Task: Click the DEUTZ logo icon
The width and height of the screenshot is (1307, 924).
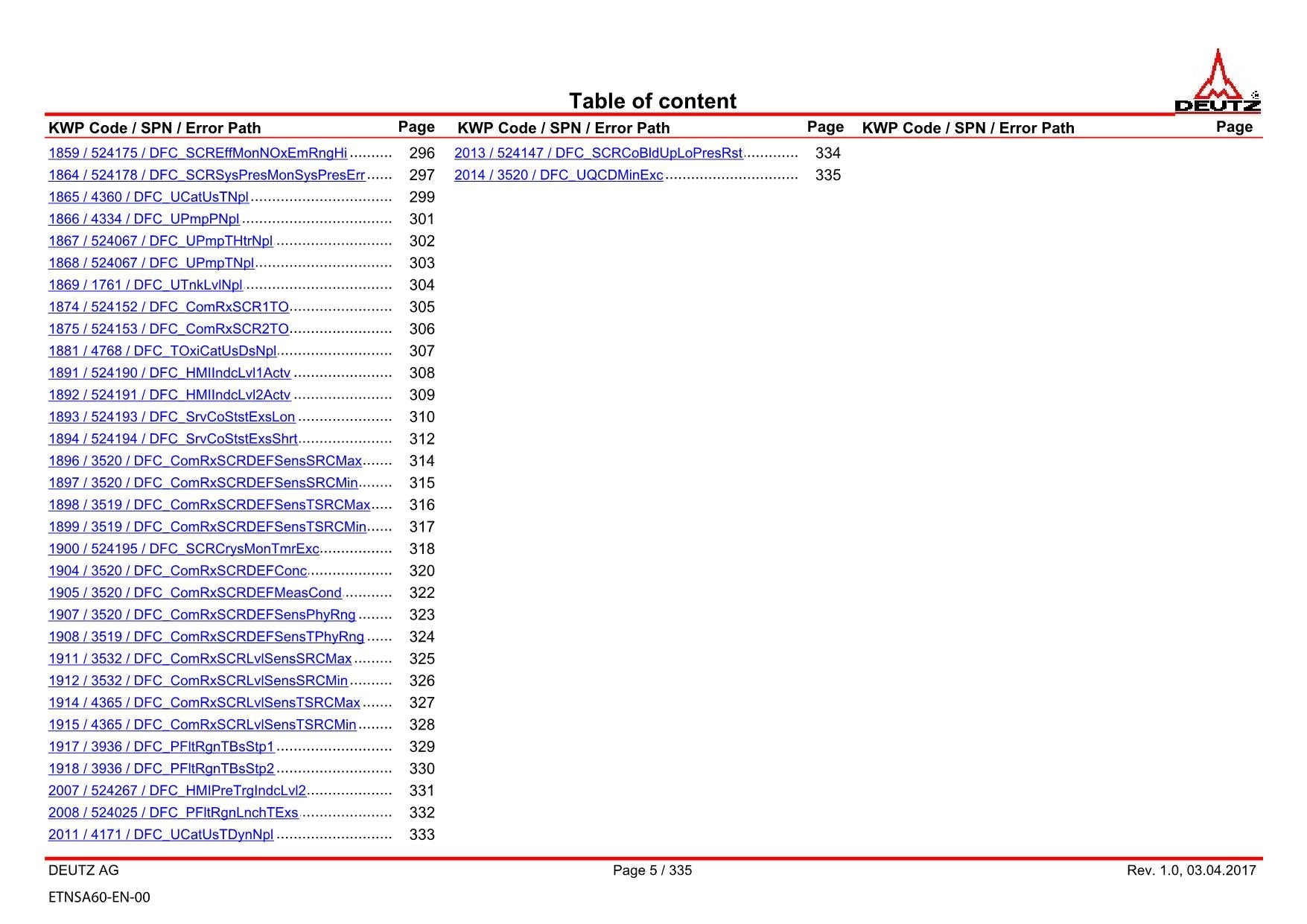Action: tap(1218, 80)
